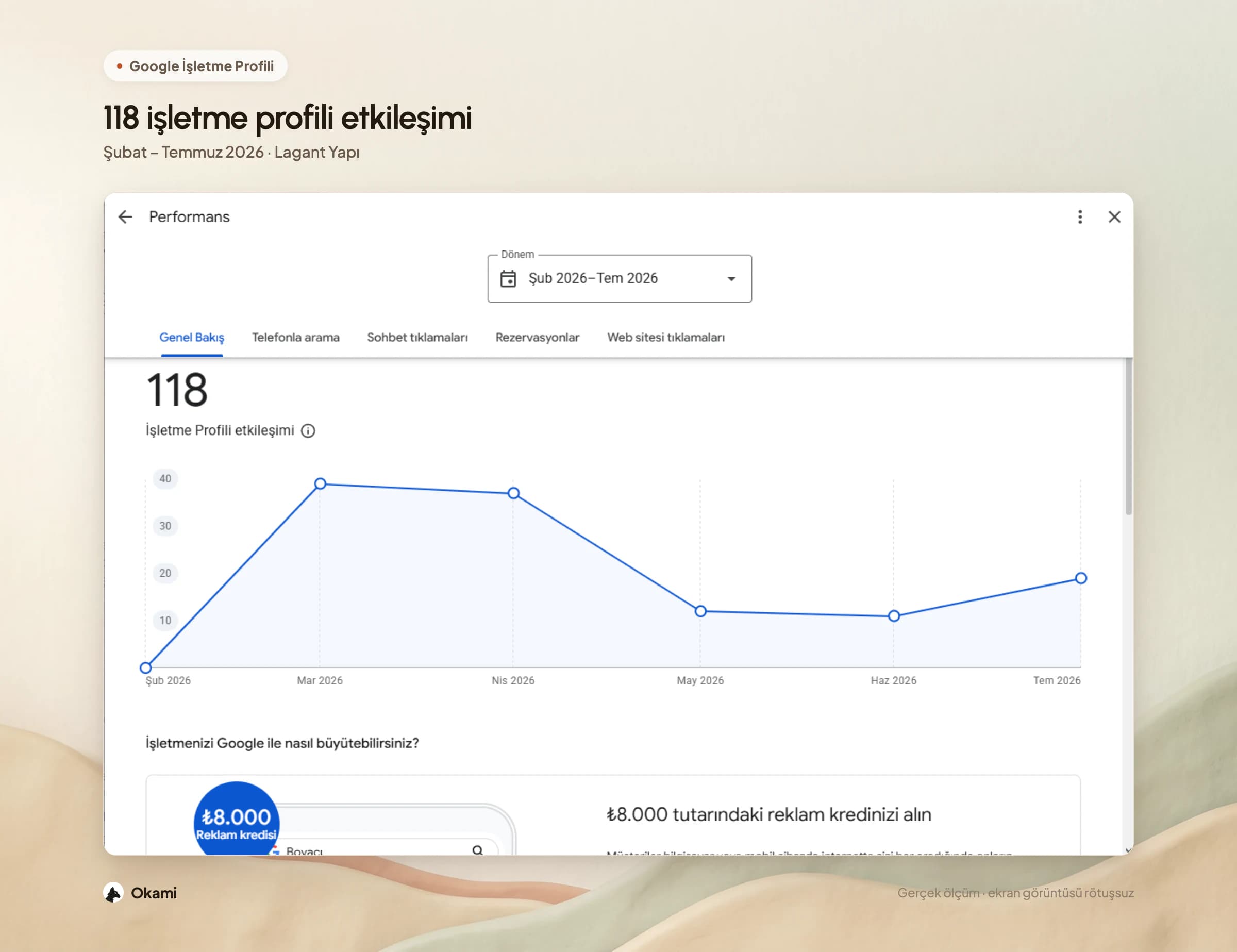
Task: Go back with the arrow beside Performans
Action: point(125,217)
